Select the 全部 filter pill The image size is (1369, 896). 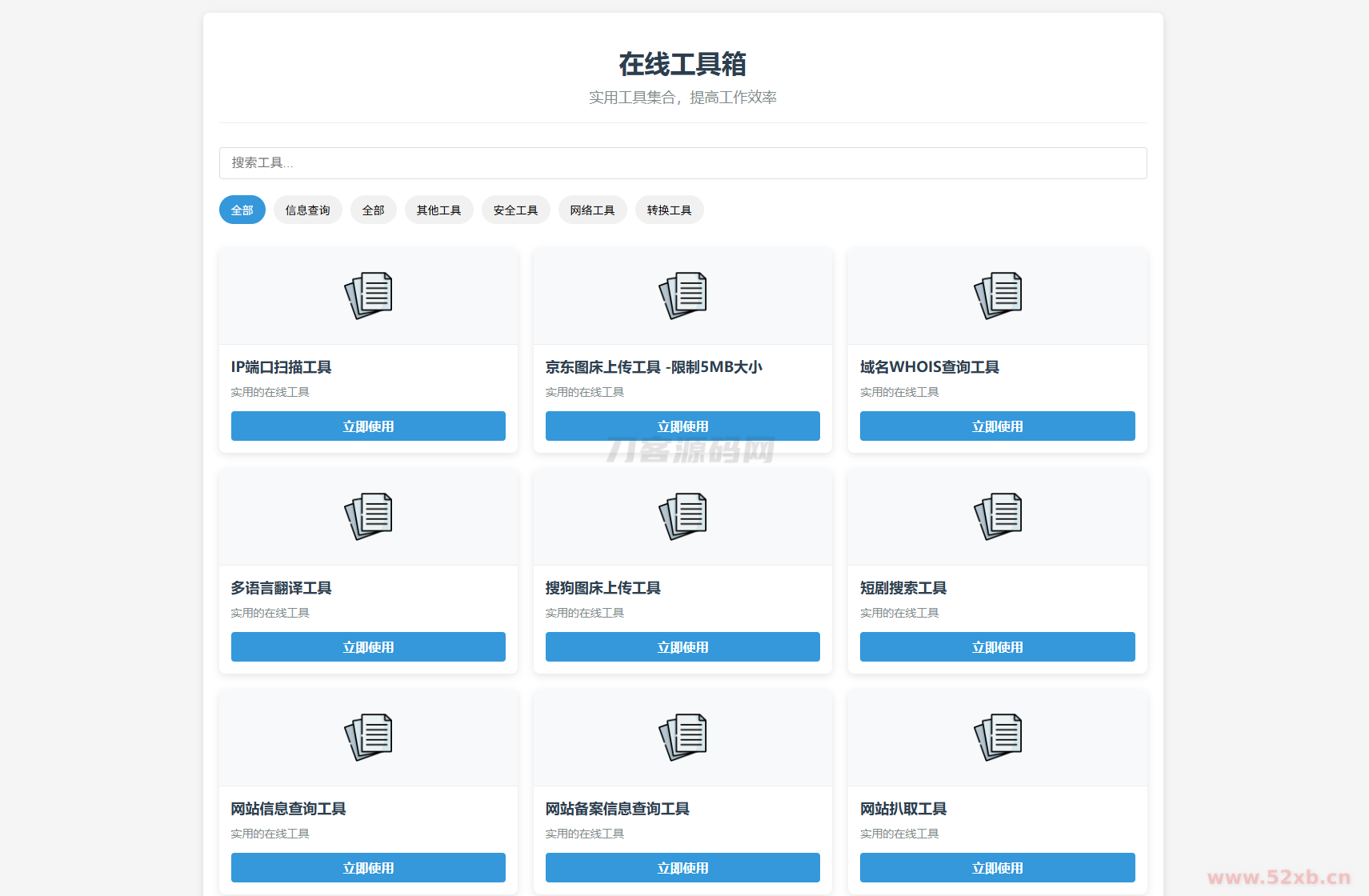click(242, 210)
